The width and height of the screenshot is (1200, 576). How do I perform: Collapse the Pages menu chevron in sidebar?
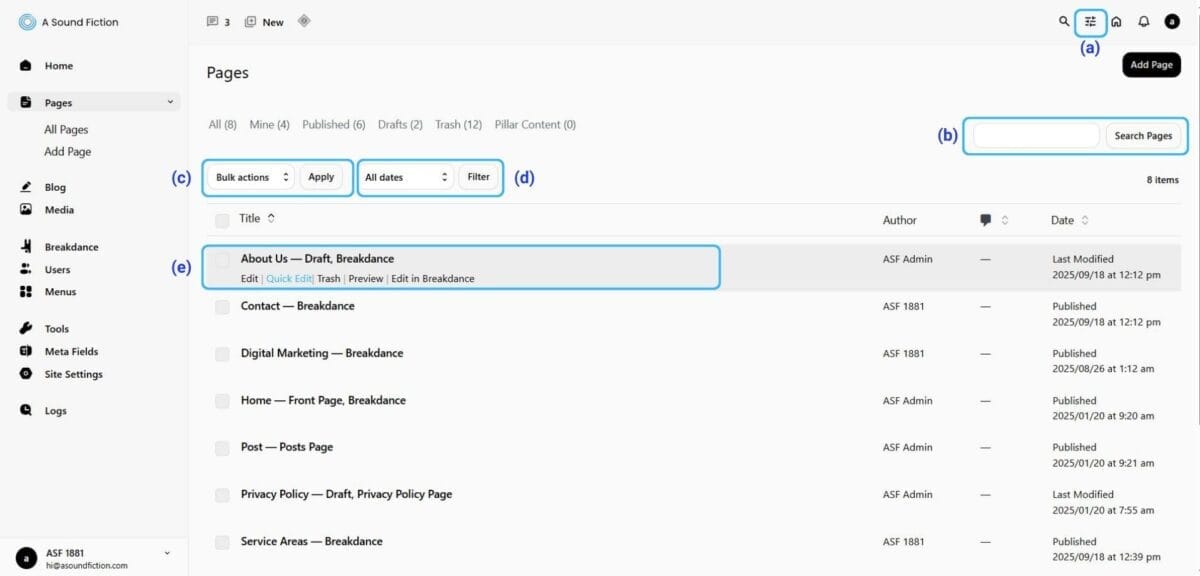click(x=170, y=102)
